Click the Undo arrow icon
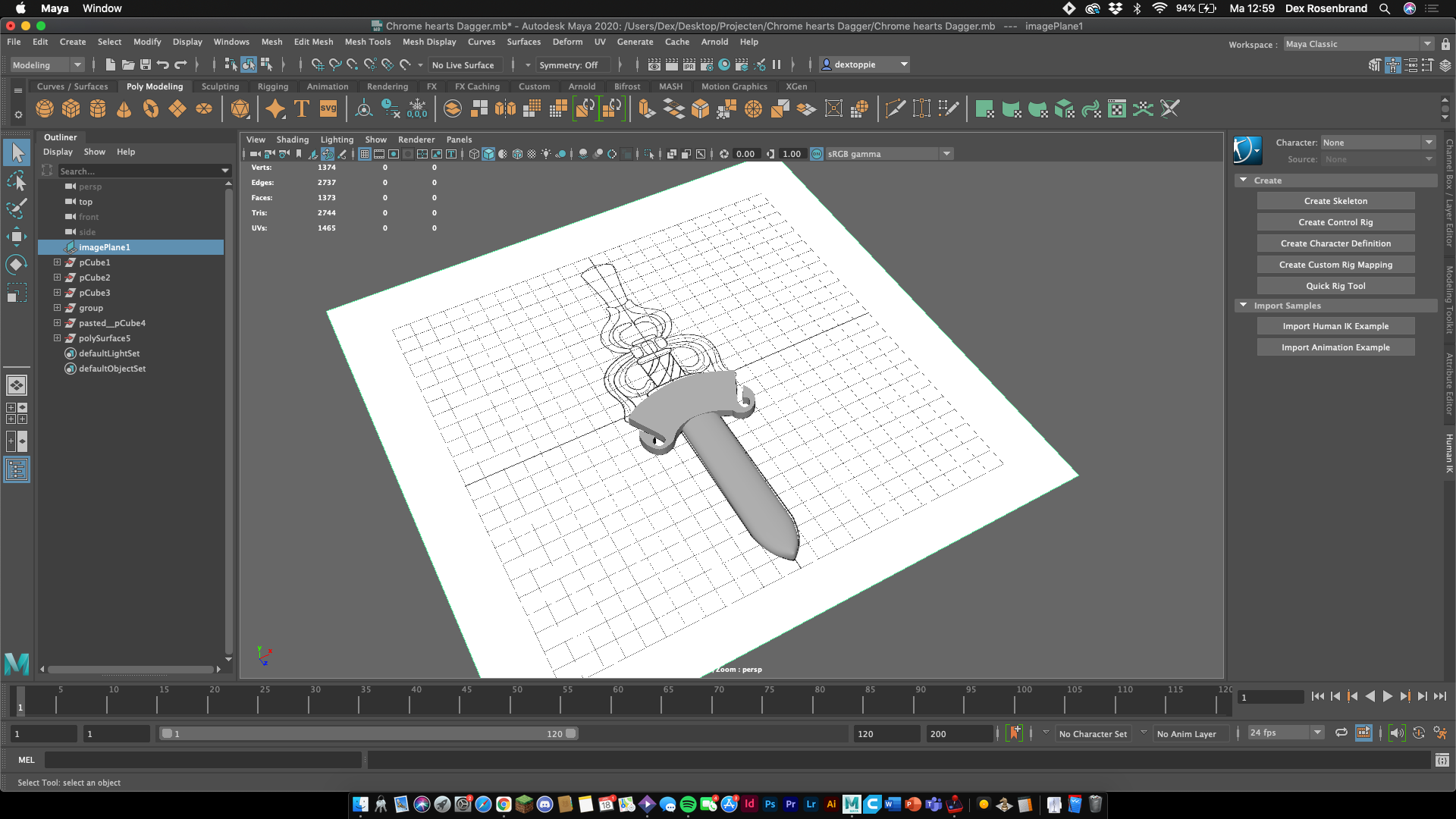 click(163, 65)
